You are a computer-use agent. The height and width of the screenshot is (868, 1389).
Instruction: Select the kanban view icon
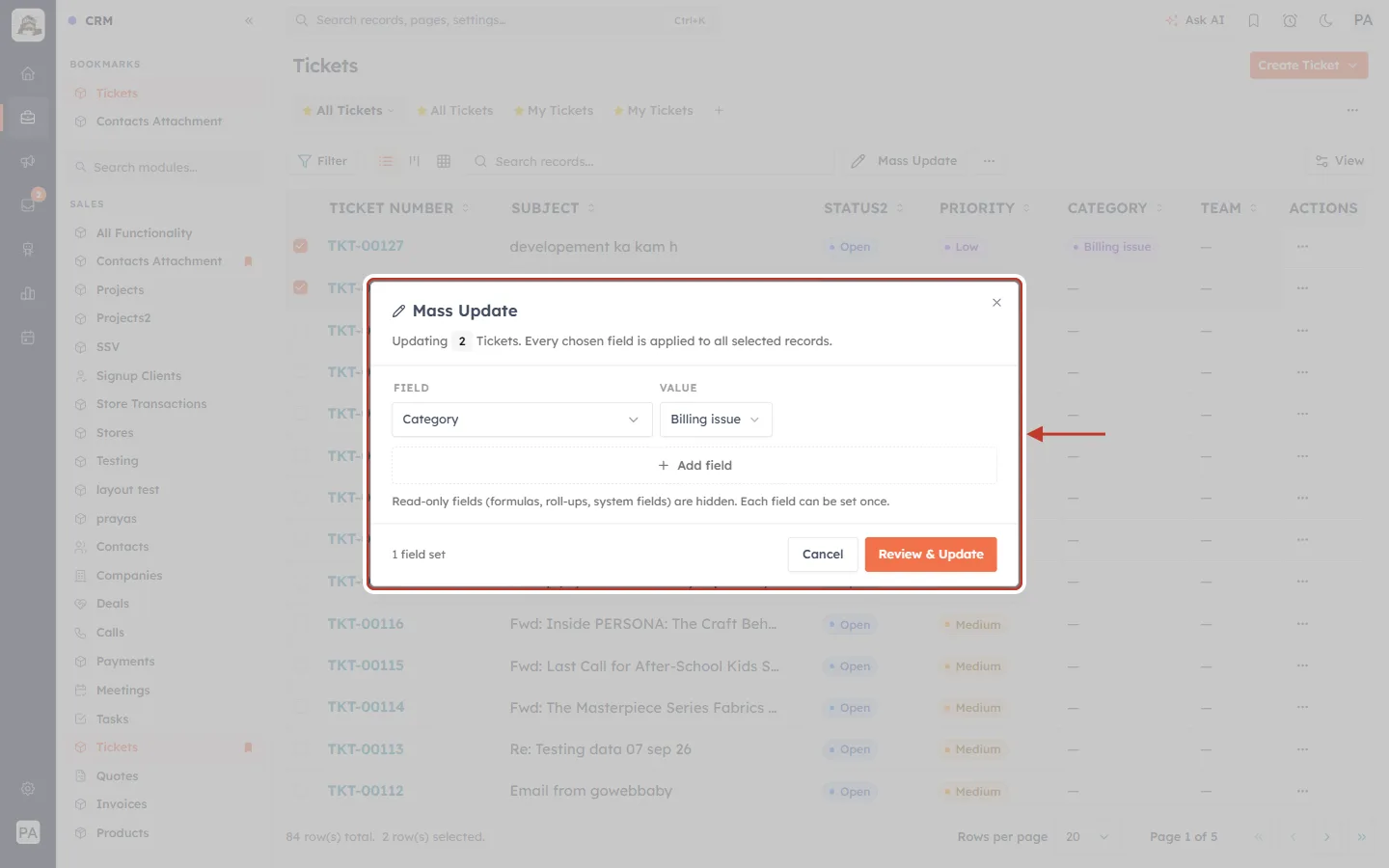point(415,161)
